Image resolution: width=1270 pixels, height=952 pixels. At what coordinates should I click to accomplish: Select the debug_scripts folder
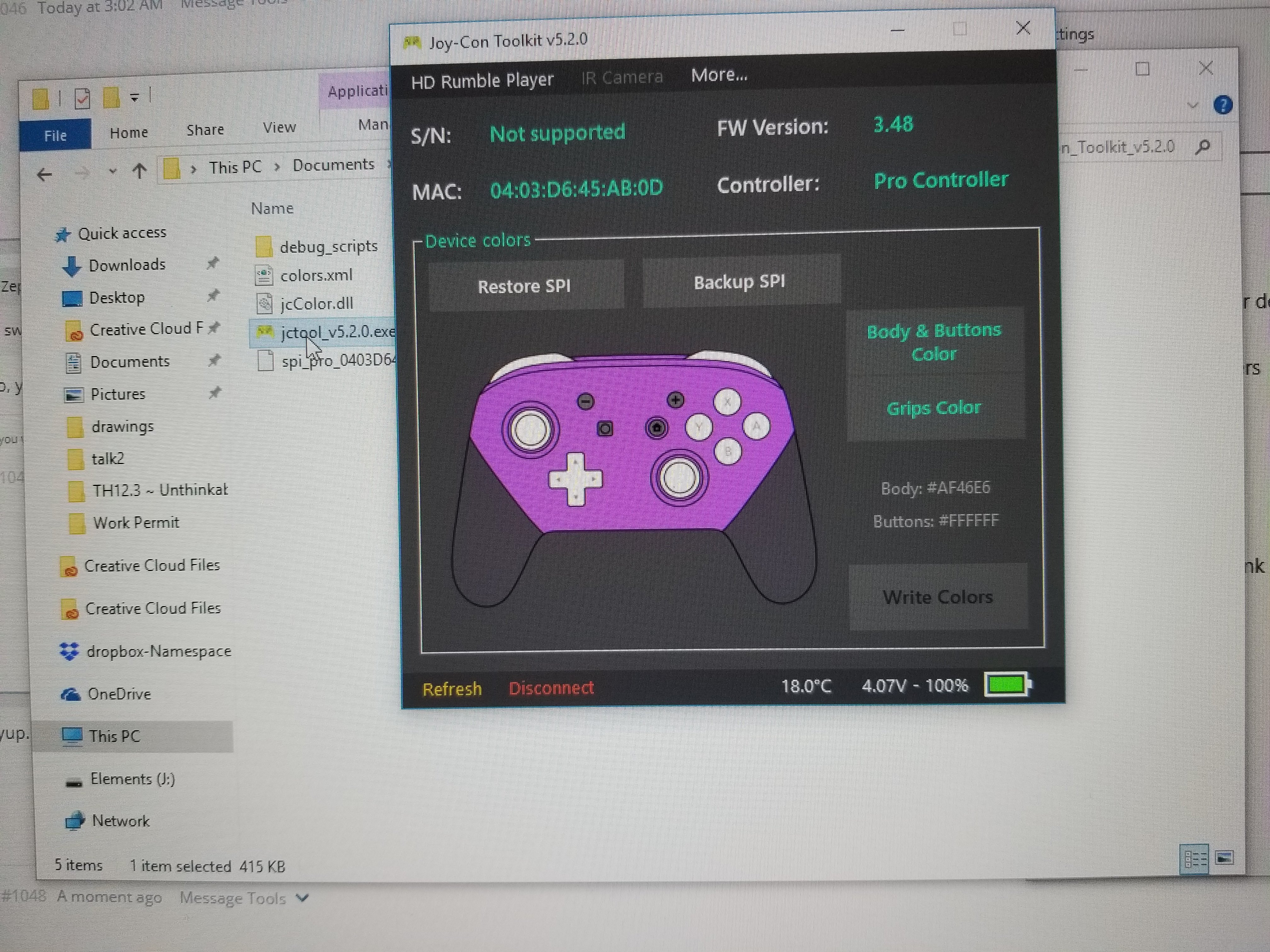pos(317,246)
